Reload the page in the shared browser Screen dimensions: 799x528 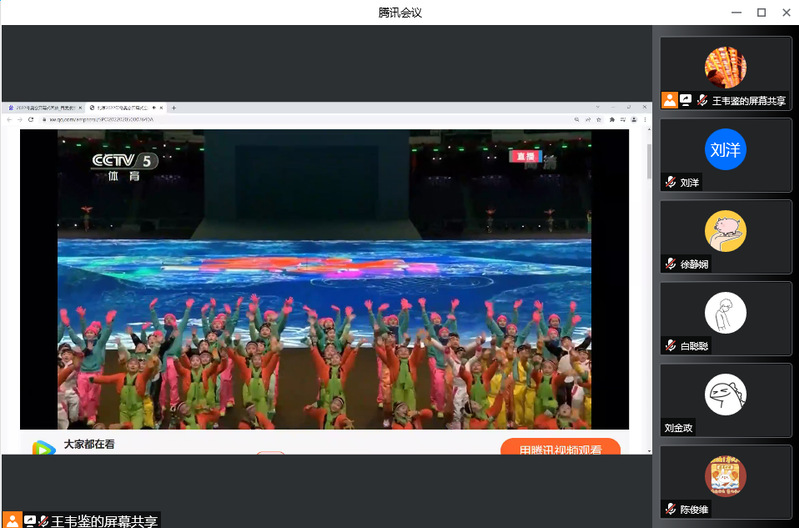click(x=31, y=119)
